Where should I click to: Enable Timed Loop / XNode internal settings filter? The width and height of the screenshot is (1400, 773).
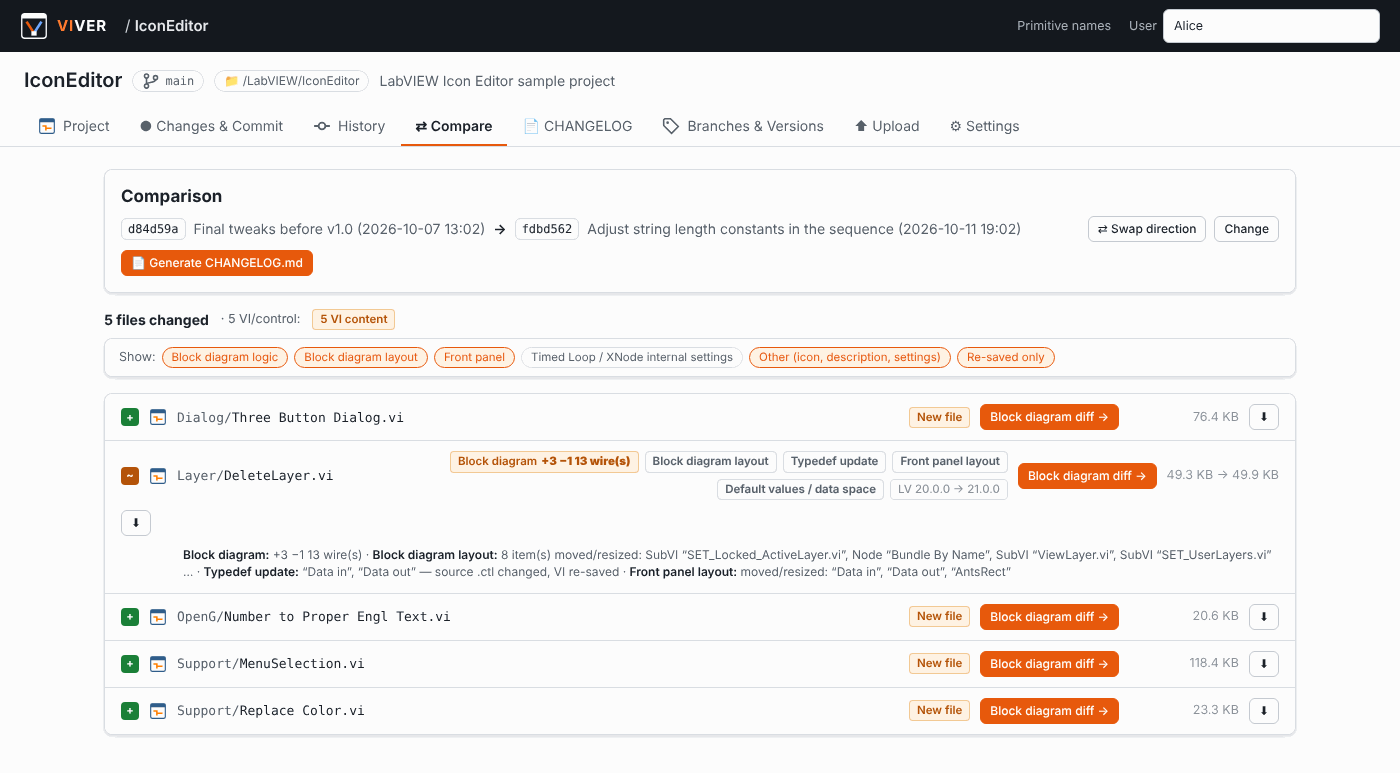632,357
